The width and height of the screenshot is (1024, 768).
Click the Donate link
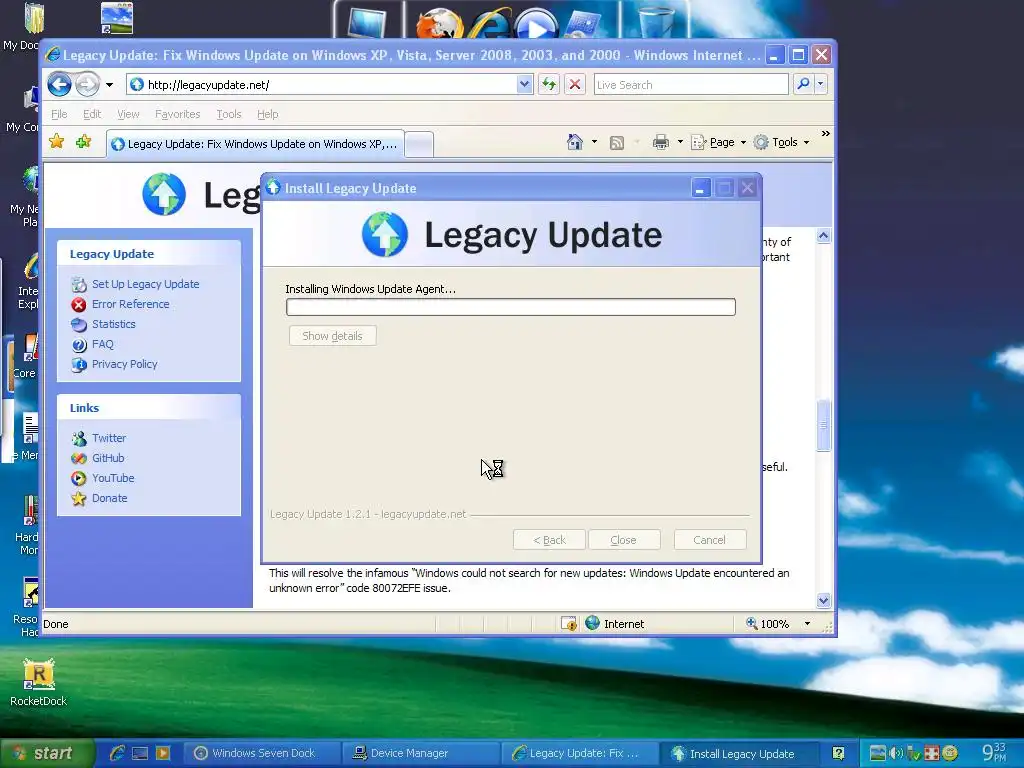(x=109, y=498)
